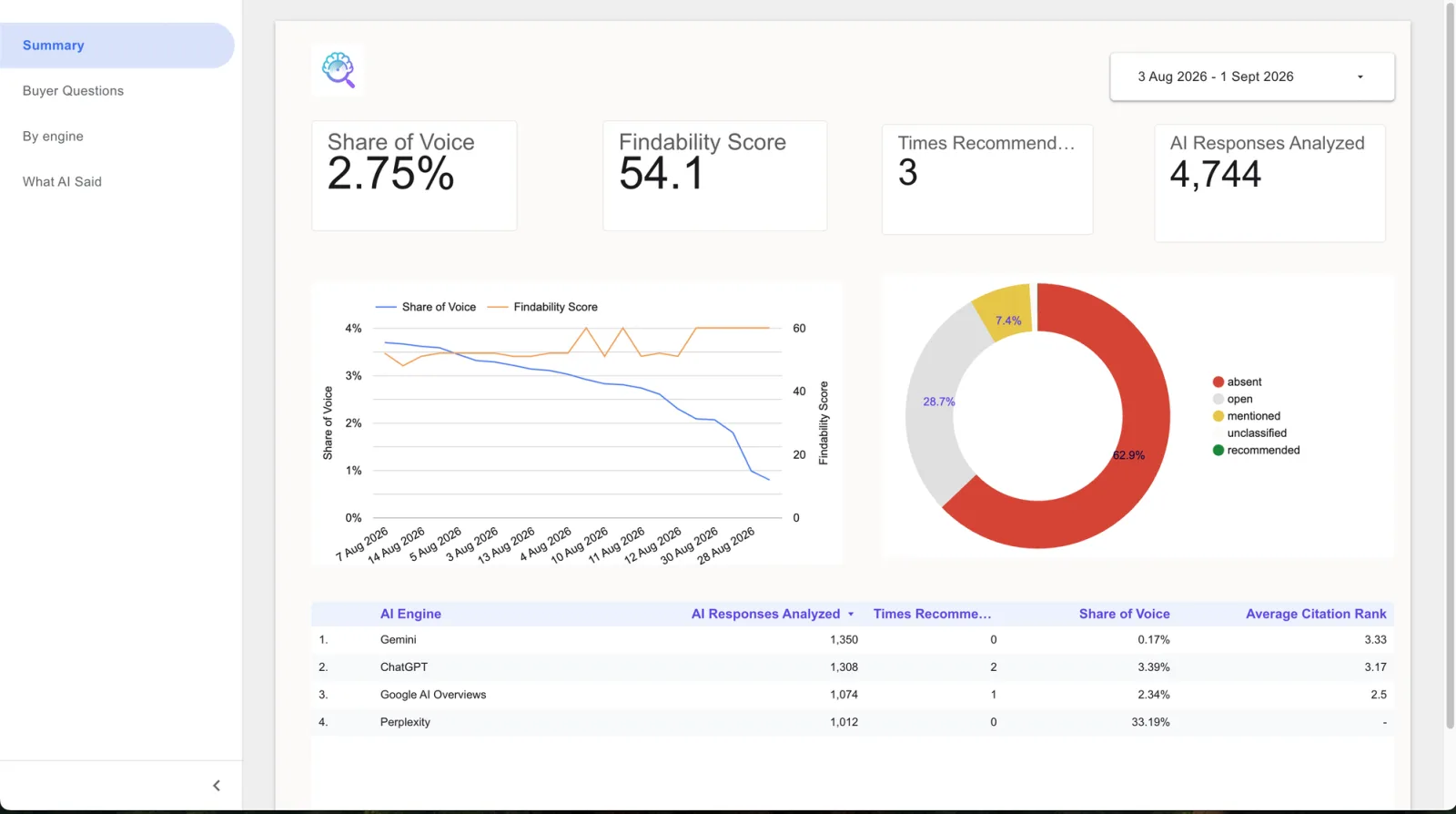Click the mentioned yellow legend dot
The image size is (1456, 814).
click(1218, 416)
